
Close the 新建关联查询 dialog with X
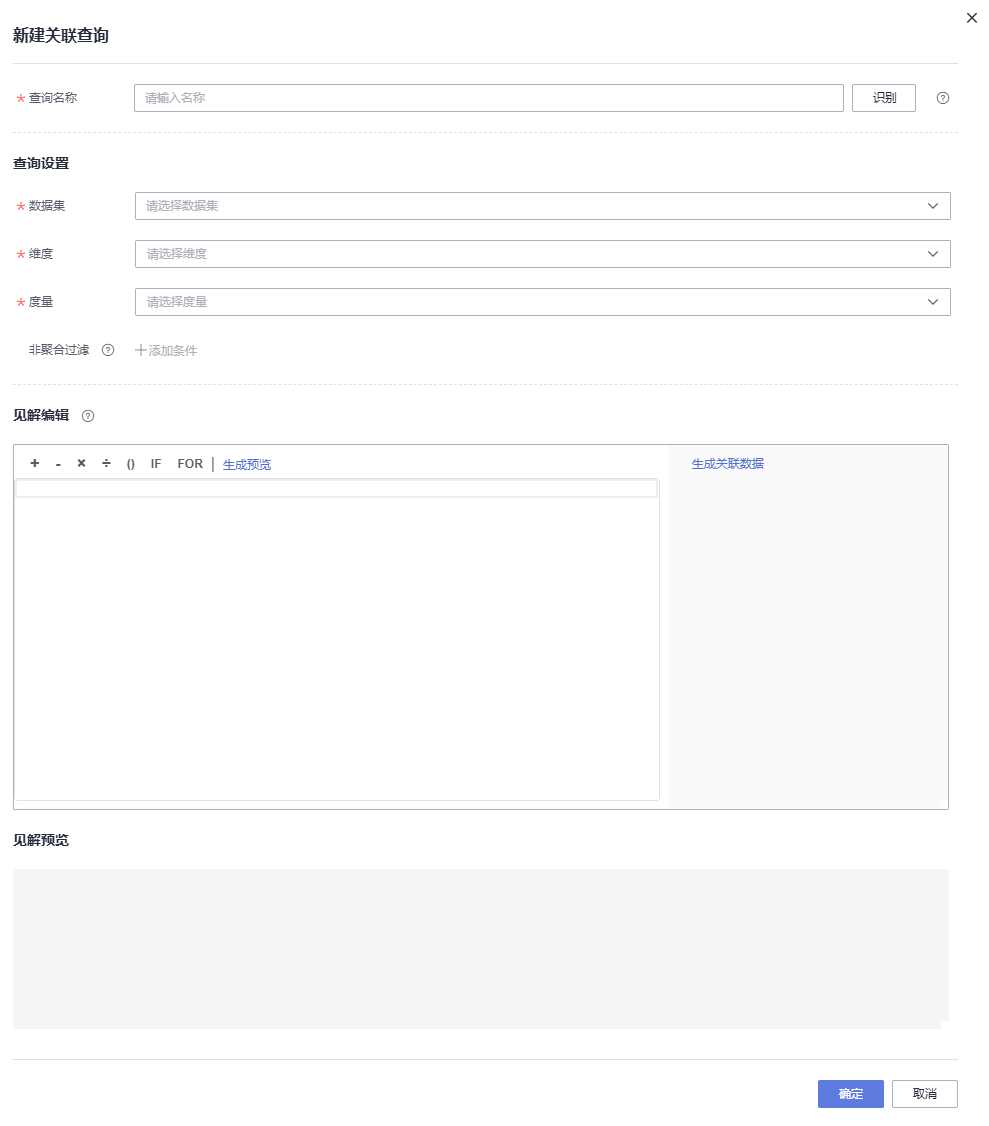click(x=972, y=18)
